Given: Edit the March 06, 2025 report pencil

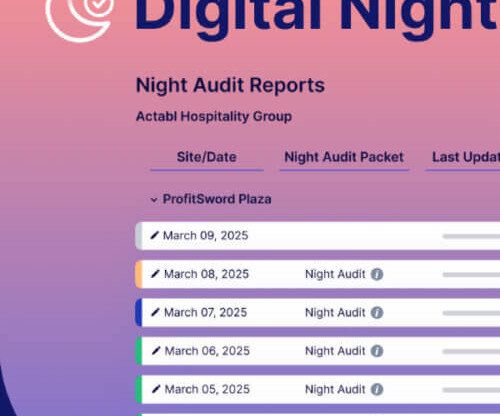Looking at the screenshot, I should coord(156,351).
